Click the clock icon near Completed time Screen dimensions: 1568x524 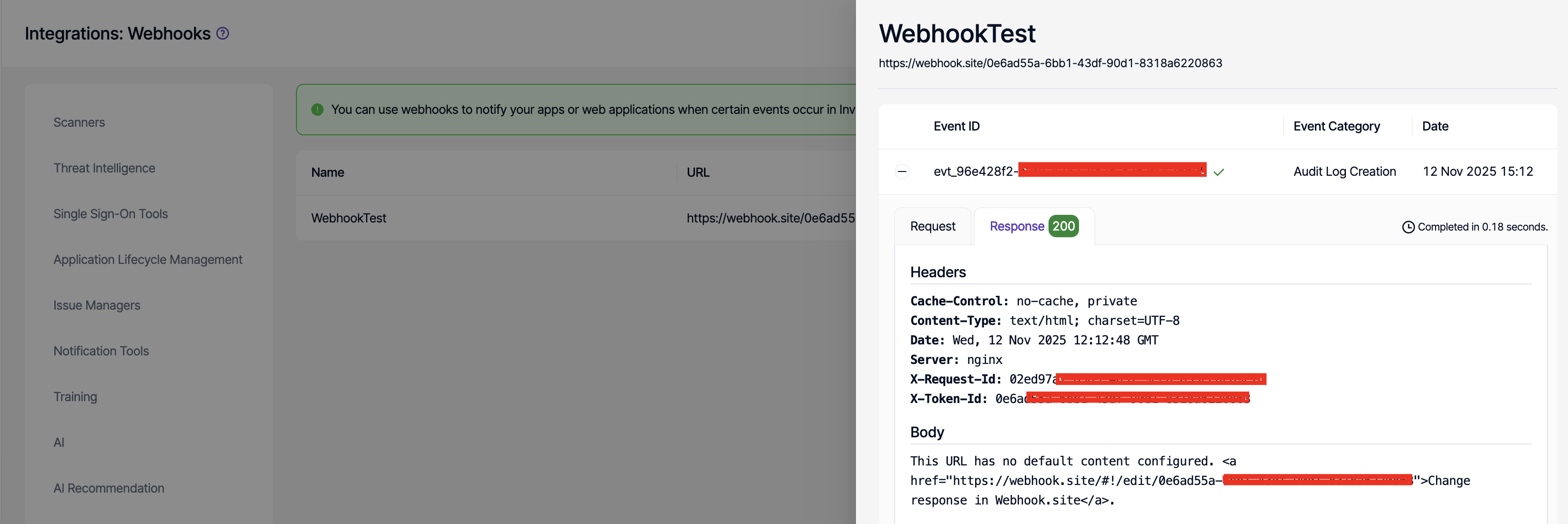[1408, 227]
